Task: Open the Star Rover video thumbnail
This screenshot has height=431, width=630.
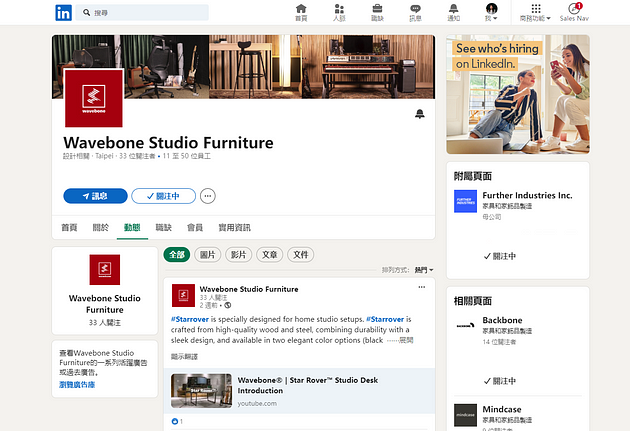Action: point(201,391)
